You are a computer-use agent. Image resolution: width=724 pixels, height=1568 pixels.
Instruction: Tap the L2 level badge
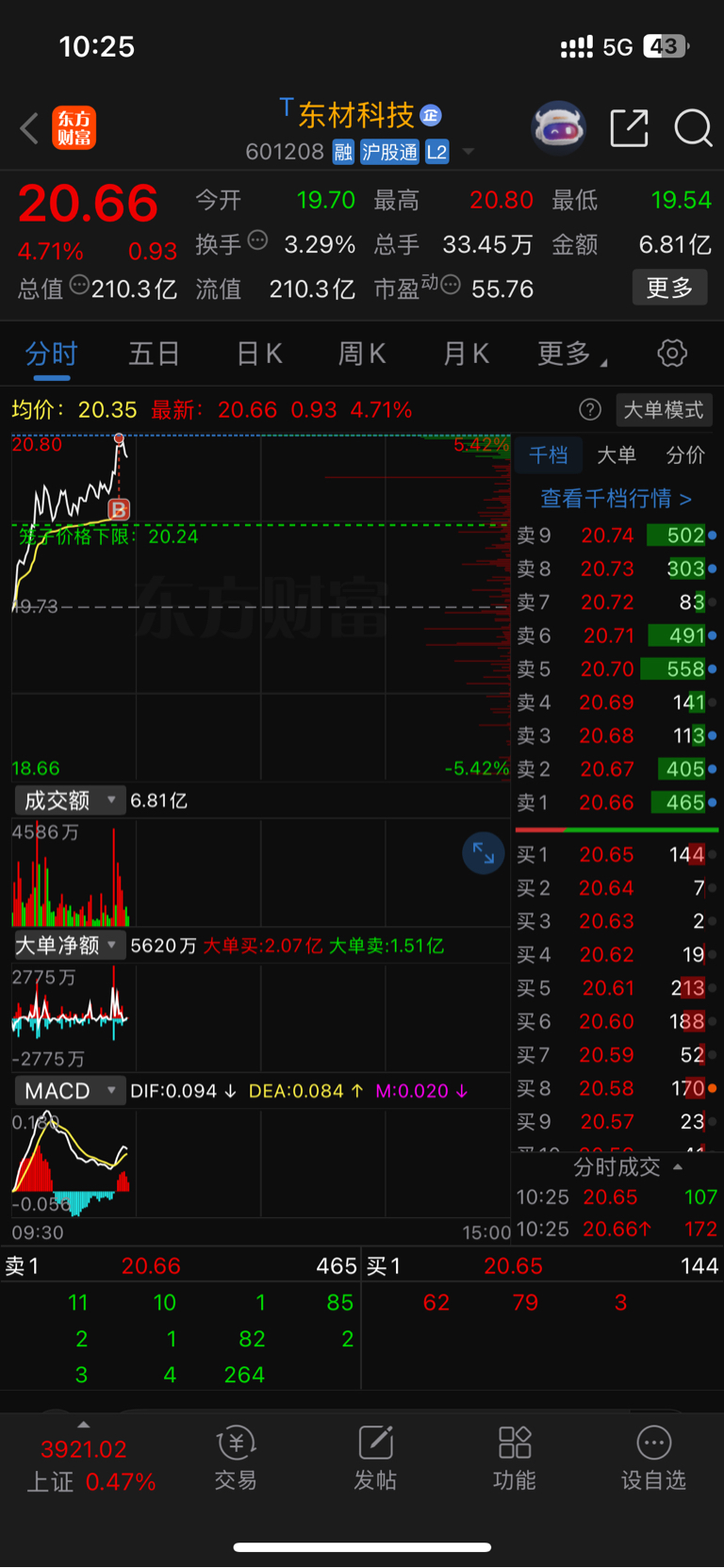pyautogui.click(x=436, y=152)
